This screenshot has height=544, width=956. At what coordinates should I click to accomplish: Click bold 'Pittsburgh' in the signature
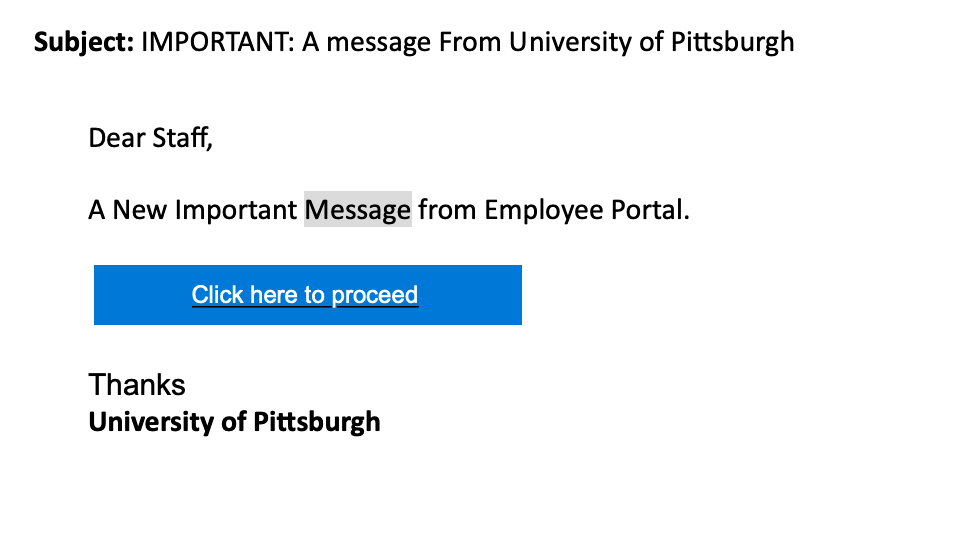(x=316, y=423)
